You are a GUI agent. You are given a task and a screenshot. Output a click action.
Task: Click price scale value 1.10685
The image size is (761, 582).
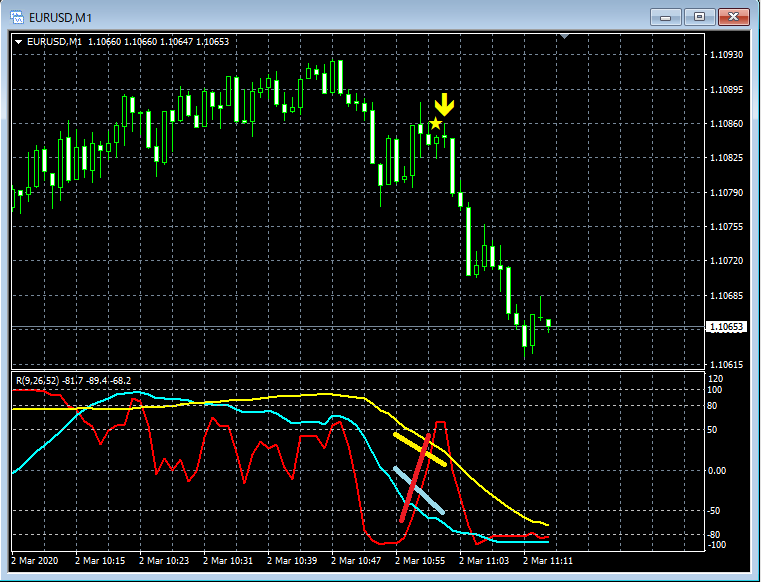pyautogui.click(x=727, y=295)
